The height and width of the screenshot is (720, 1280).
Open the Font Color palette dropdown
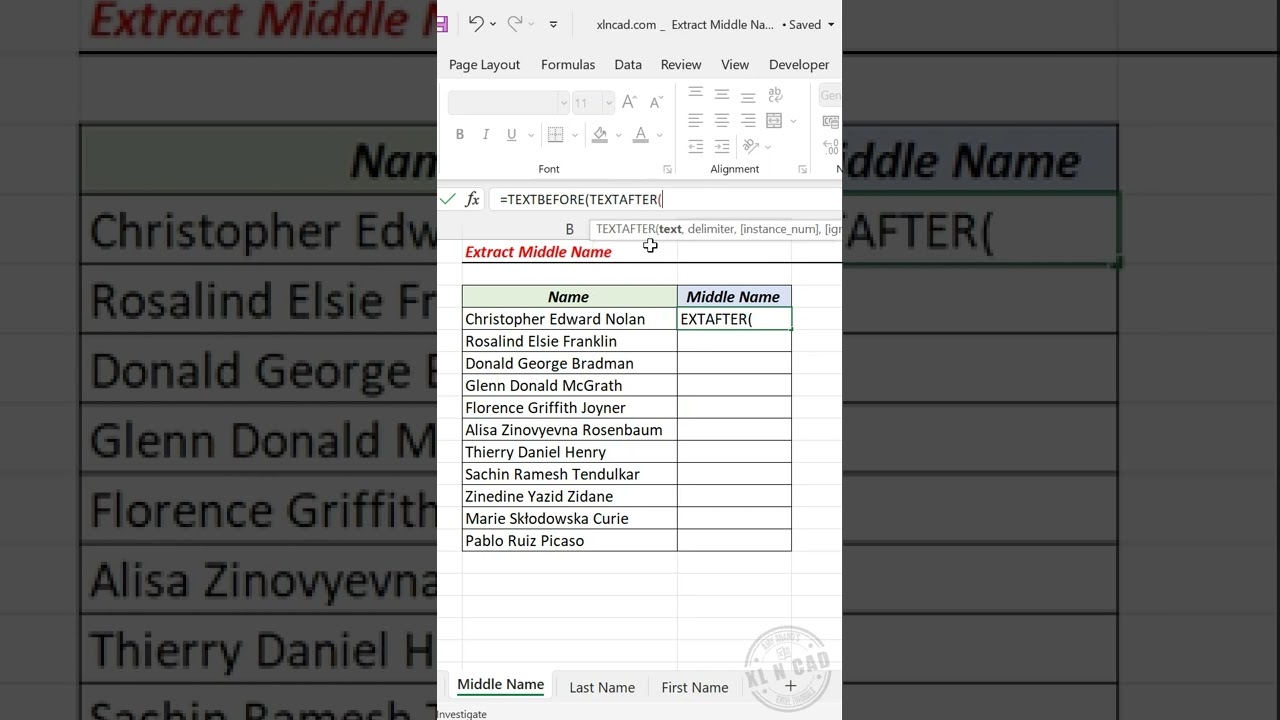(x=660, y=135)
